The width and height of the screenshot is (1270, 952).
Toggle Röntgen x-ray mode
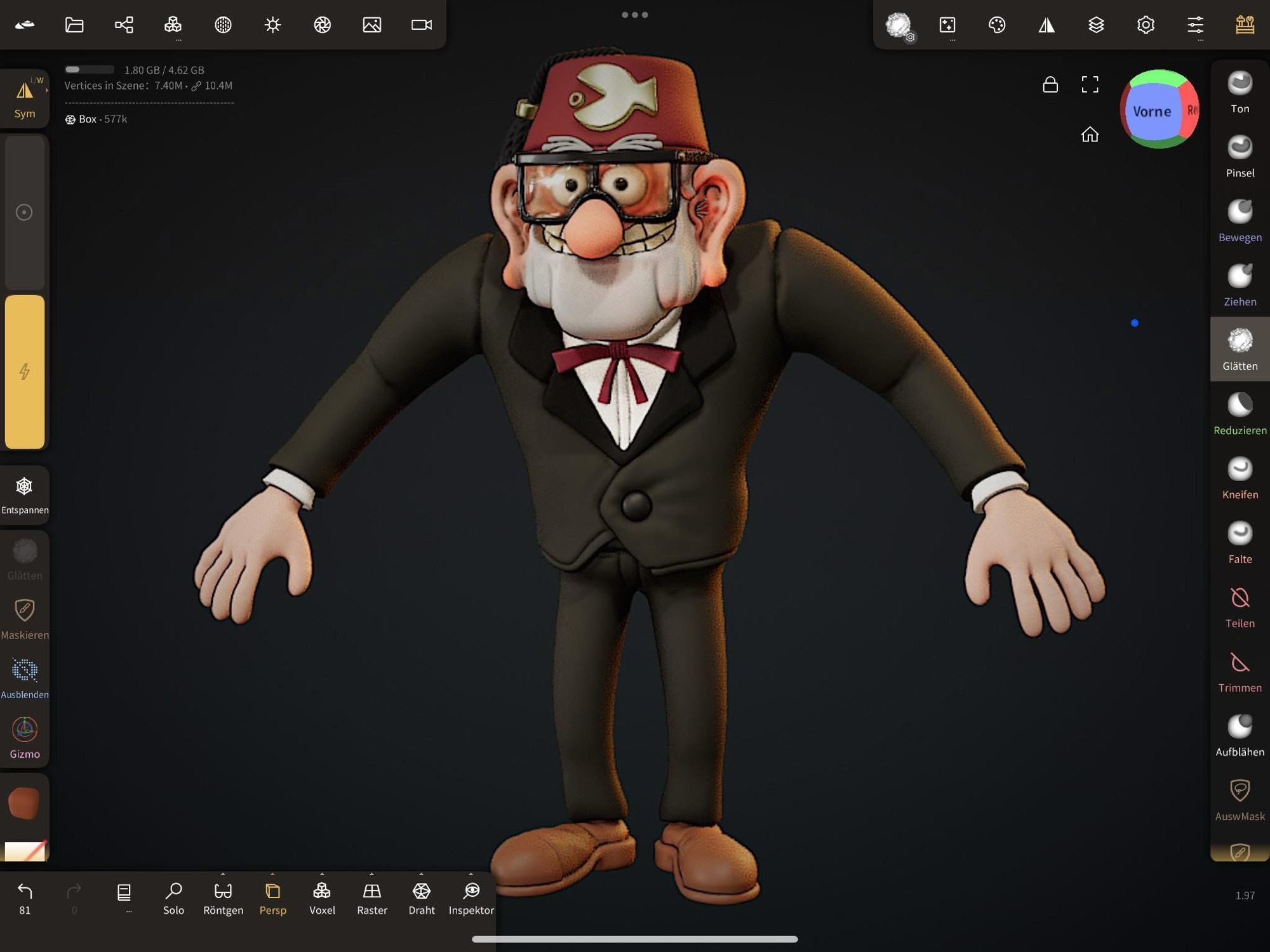point(223,898)
